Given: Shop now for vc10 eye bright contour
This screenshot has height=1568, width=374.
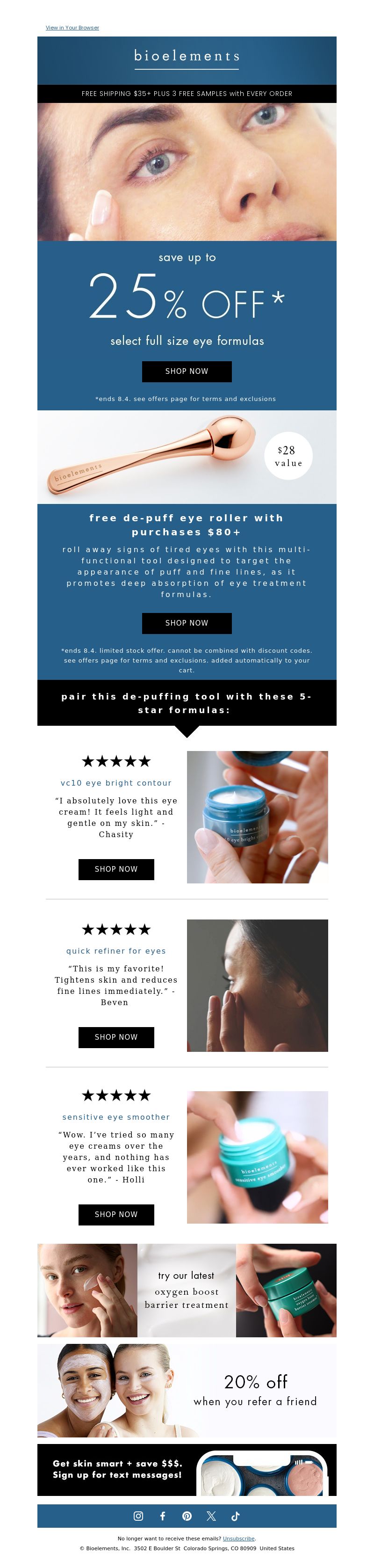Looking at the screenshot, I should pos(116,869).
